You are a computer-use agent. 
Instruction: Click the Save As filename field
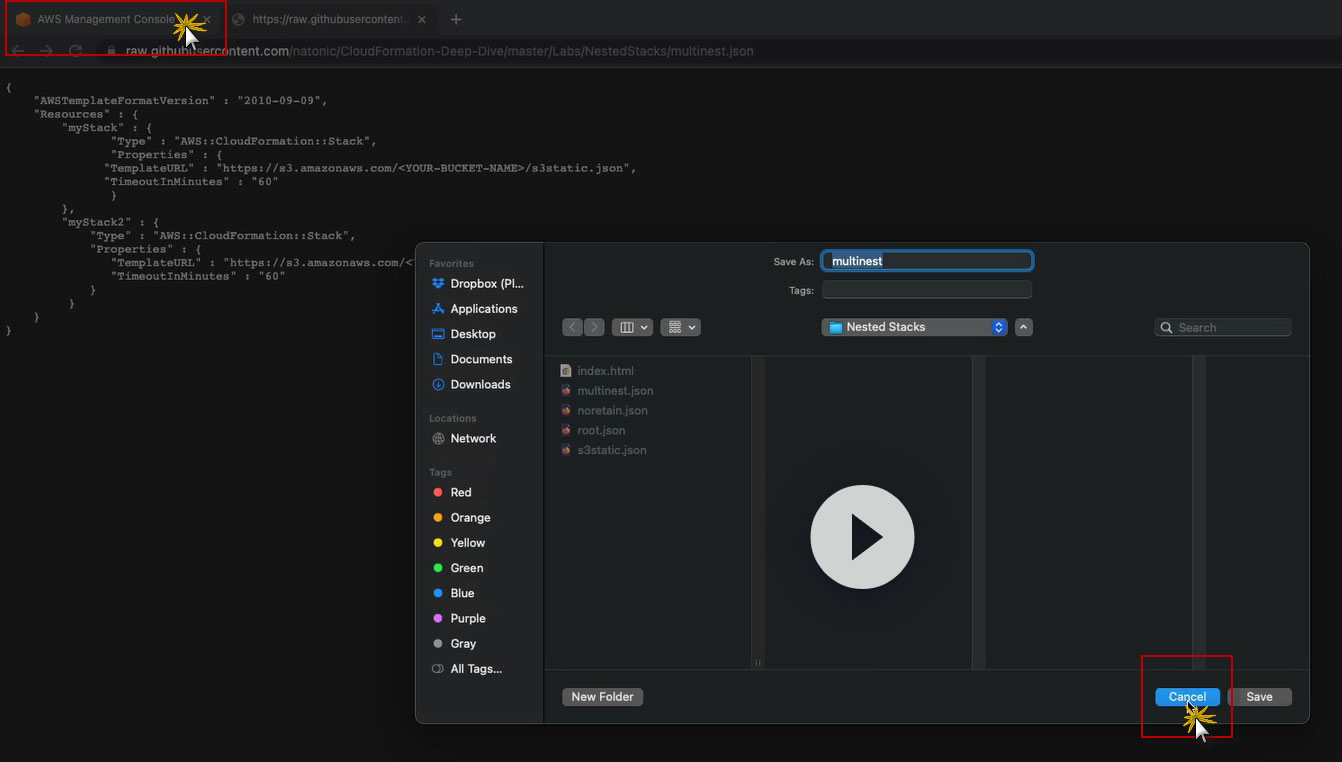(x=927, y=261)
